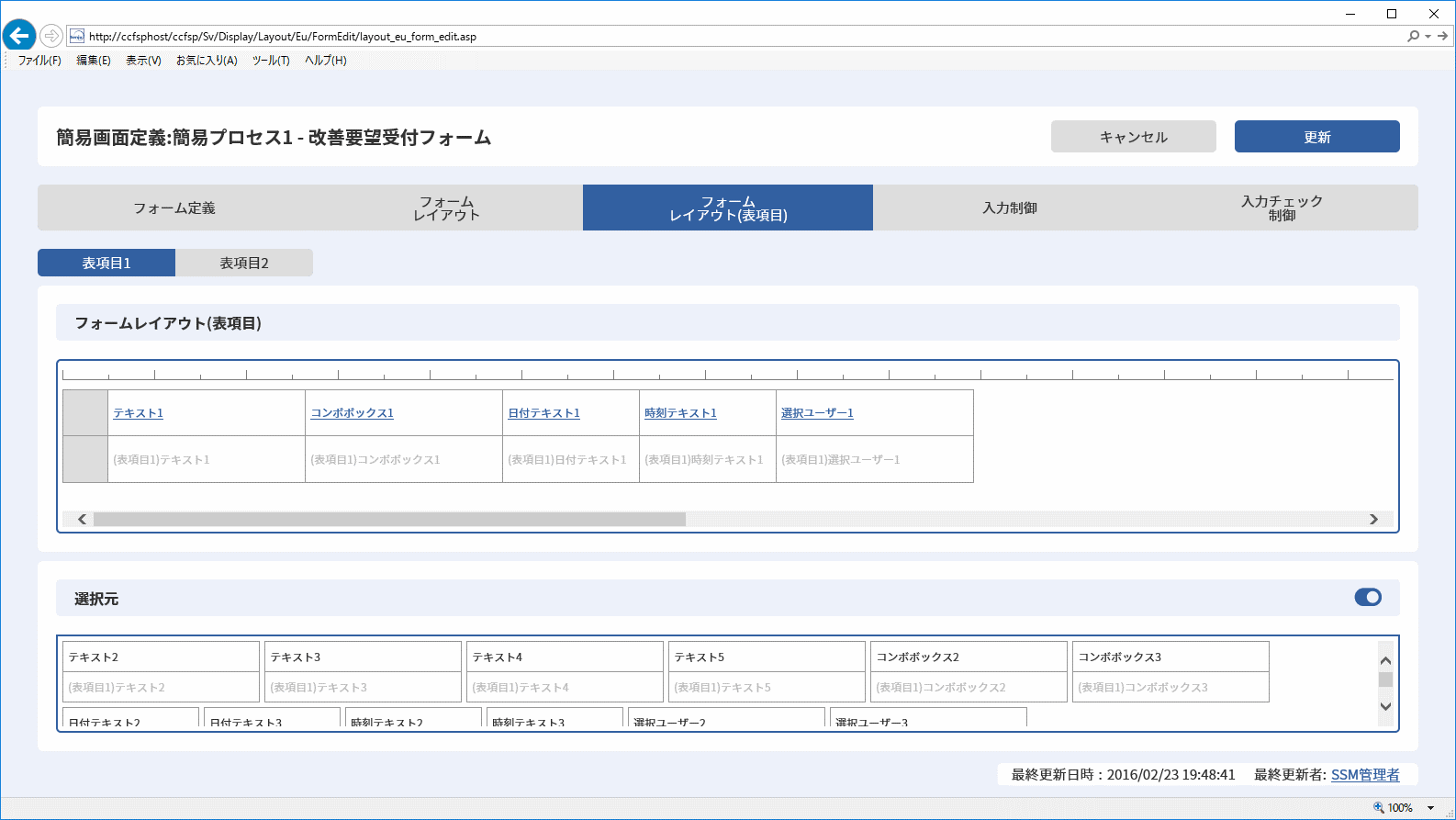The image size is (1456, 820).
Task: Click the address bar URL field
Action: [734, 37]
